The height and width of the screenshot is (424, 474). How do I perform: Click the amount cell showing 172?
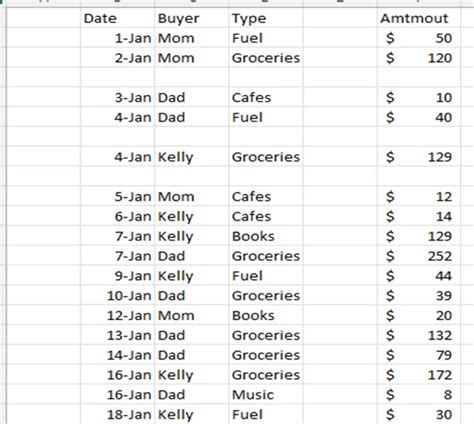click(419, 375)
